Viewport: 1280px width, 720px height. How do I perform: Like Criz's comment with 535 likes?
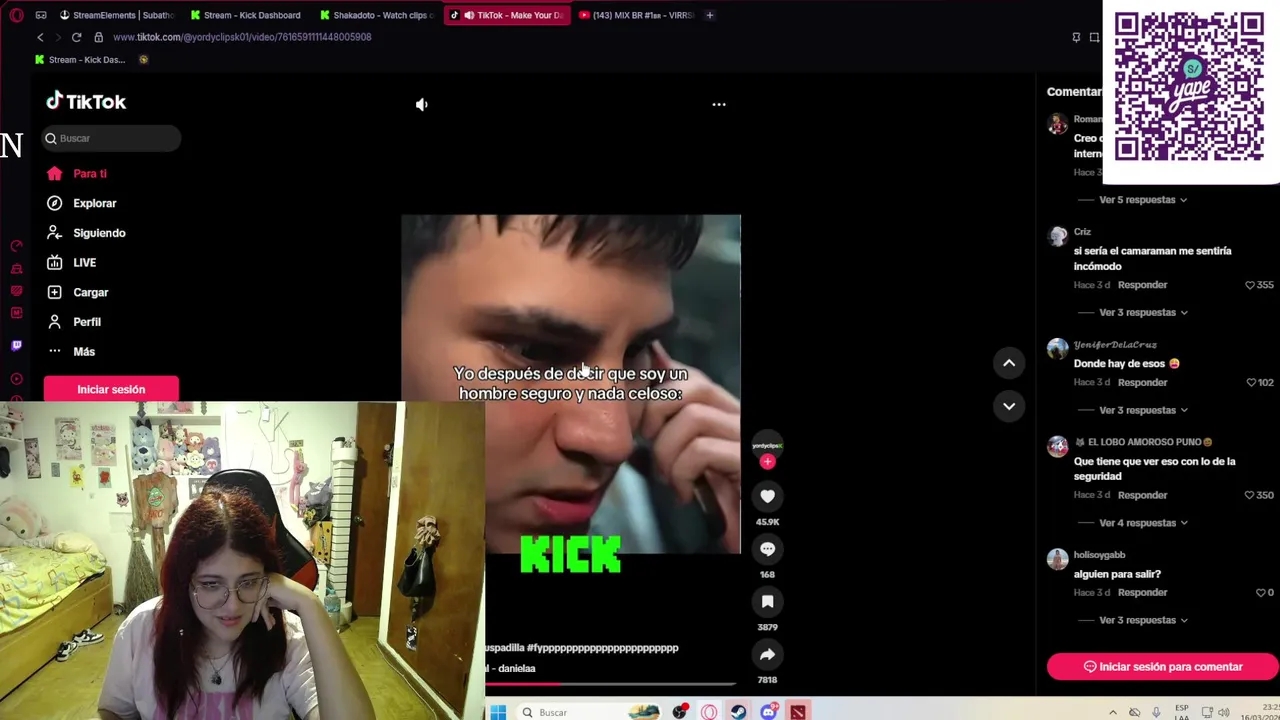tap(1250, 285)
